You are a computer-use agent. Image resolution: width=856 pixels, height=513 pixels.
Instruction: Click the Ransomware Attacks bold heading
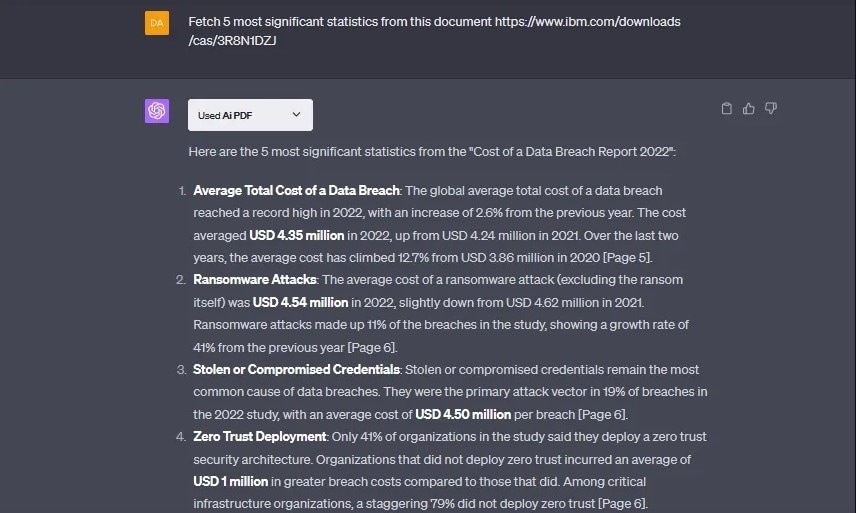tap(254, 279)
